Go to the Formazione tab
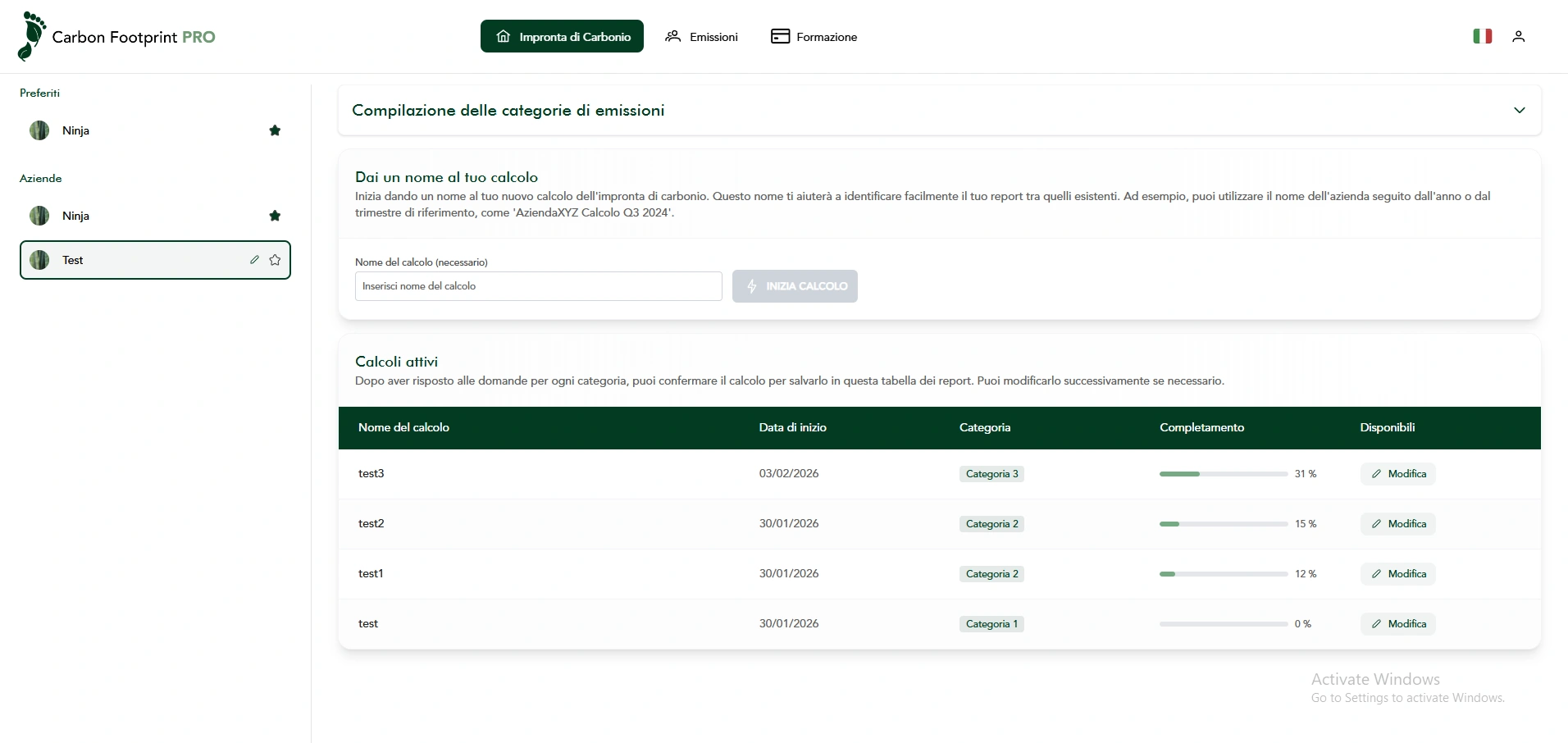This screenshot has height=743, width=1568. click(x=814, y=37)
